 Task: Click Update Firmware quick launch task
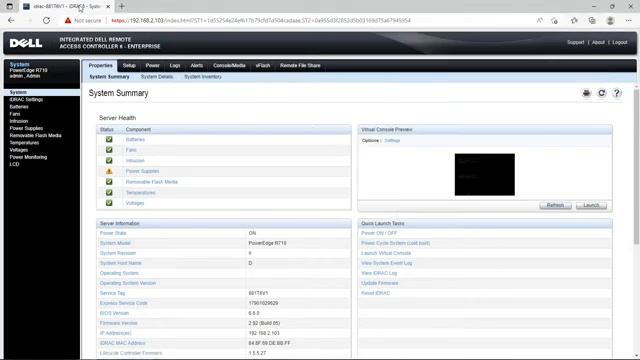pos(379,283)
